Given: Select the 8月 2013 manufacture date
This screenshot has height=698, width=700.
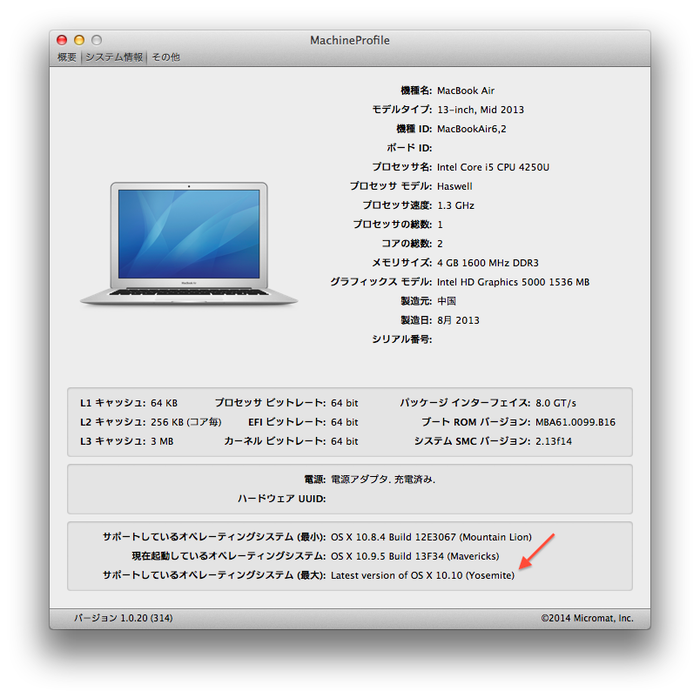Looking at the screenshot, I should [458, 320].
